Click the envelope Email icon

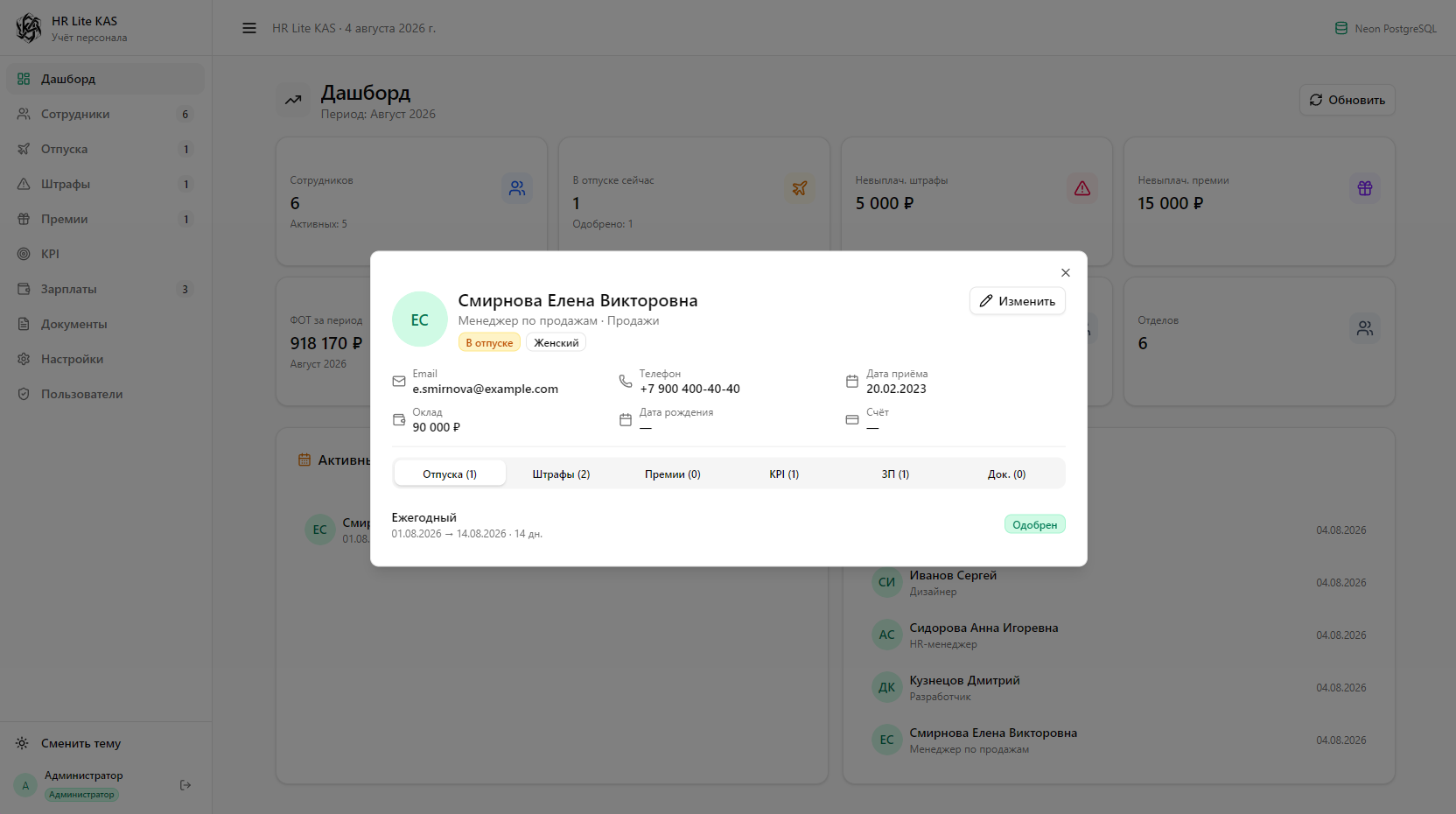pyautogui.click(x=399, y=382)
